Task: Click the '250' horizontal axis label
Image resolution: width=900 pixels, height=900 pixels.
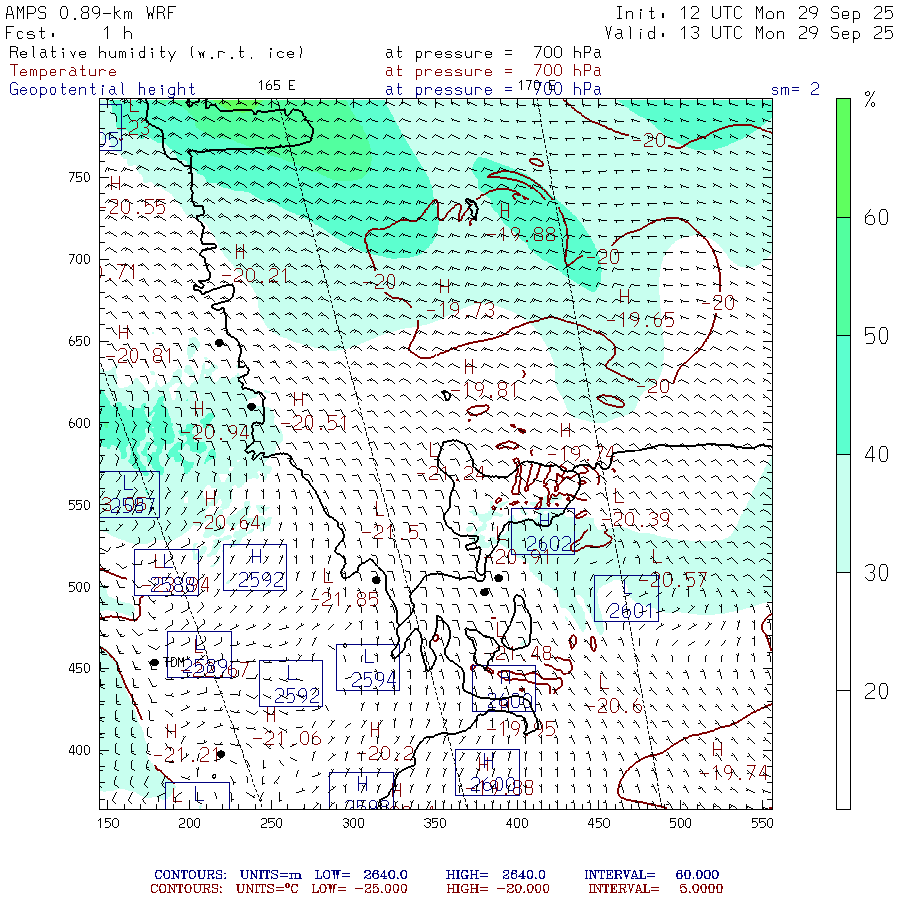Action: 271,823
